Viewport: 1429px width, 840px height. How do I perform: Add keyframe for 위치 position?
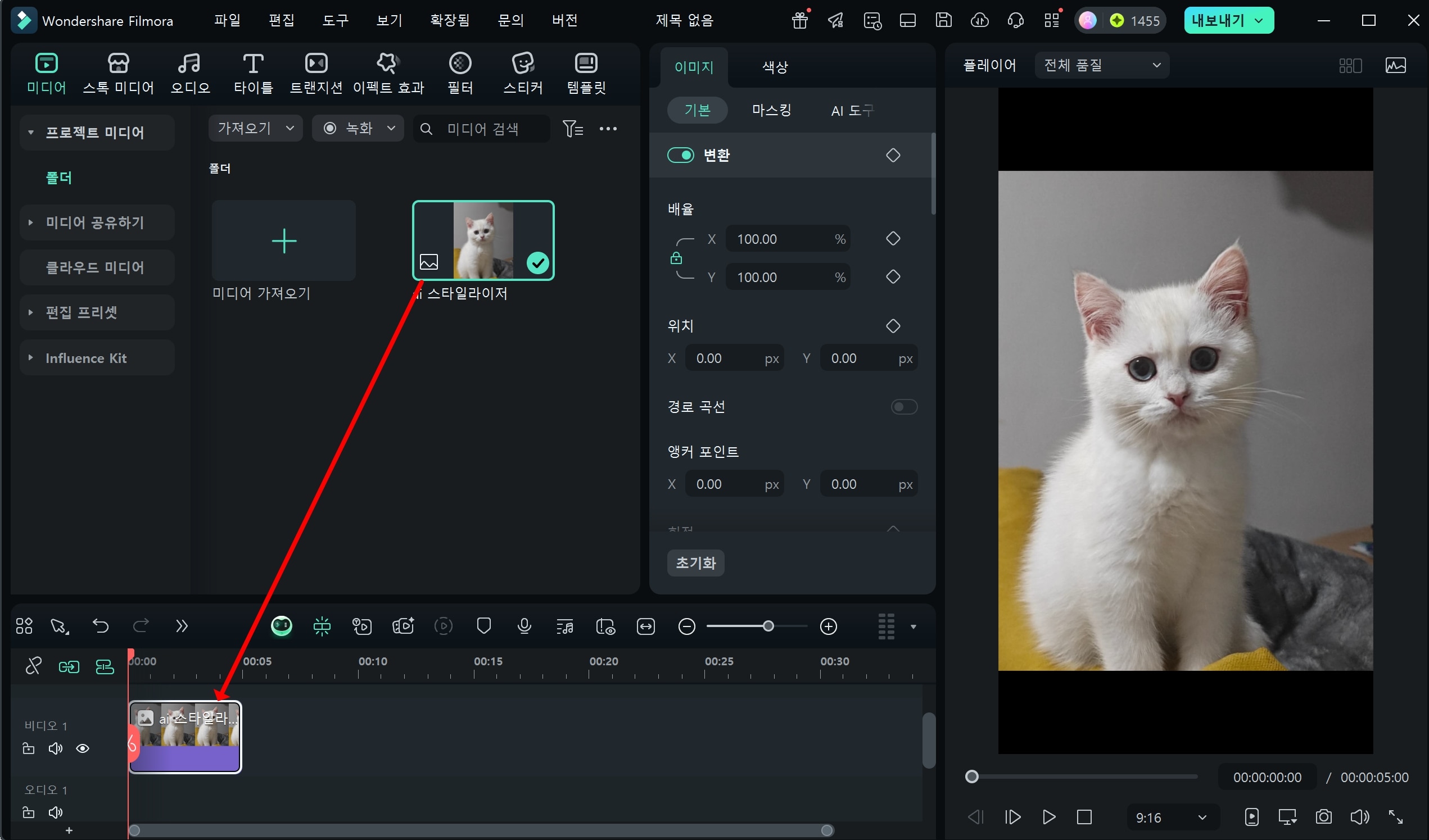click(x=893, y=326)
